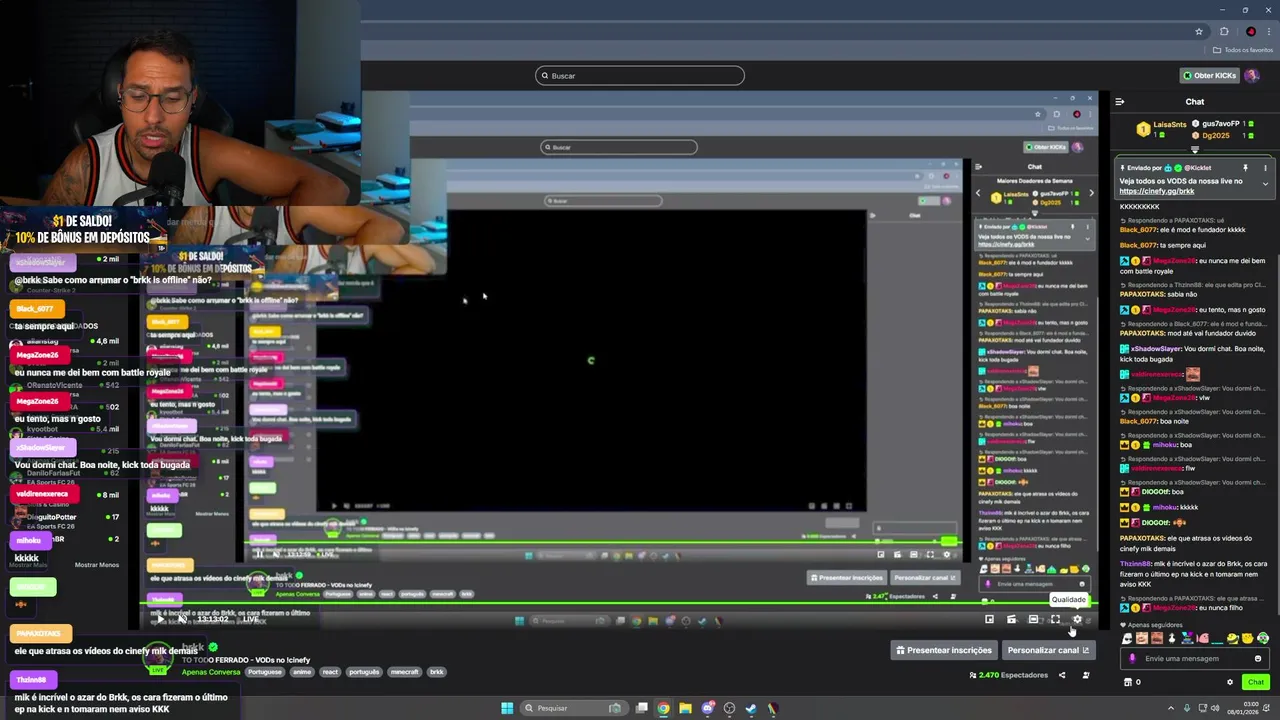Collapse the pinned message with chevron

pos(1265,184)
